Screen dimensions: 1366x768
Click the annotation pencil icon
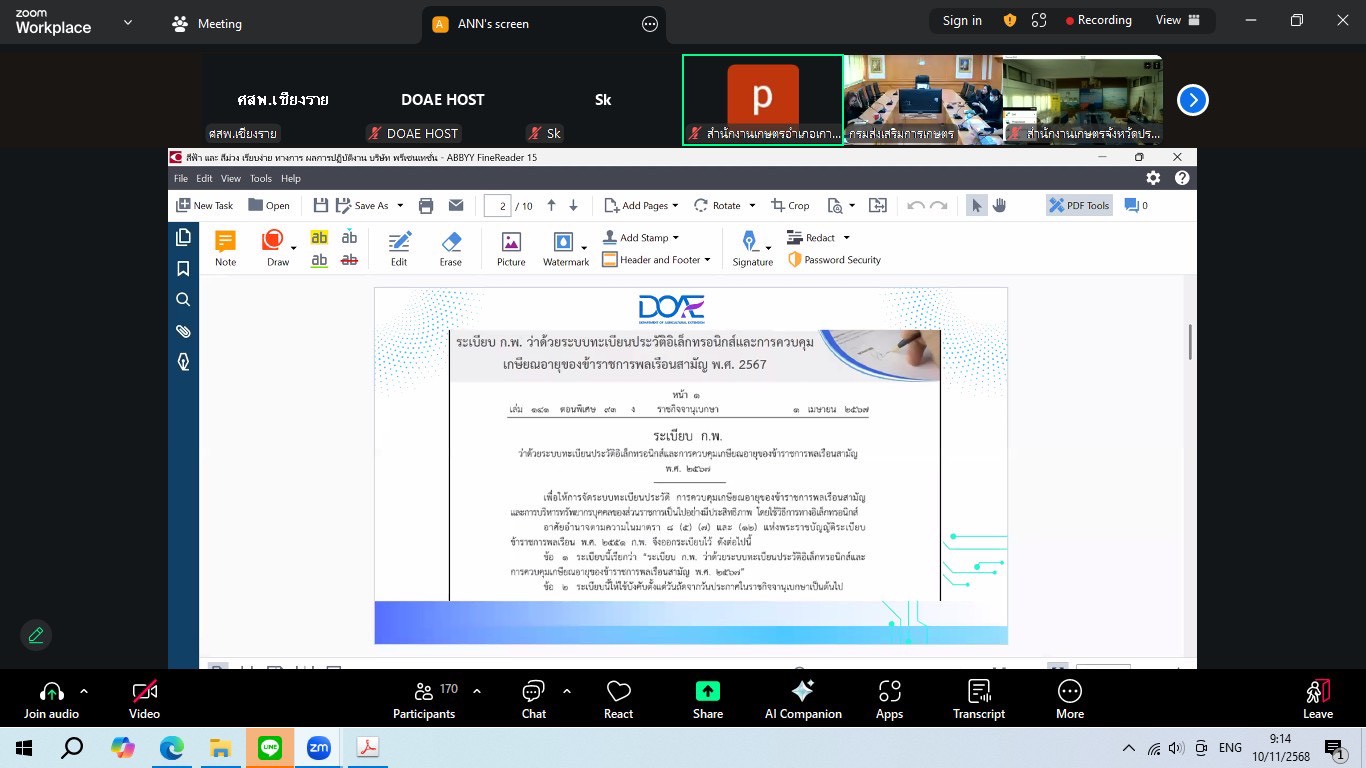click(36, 635)
